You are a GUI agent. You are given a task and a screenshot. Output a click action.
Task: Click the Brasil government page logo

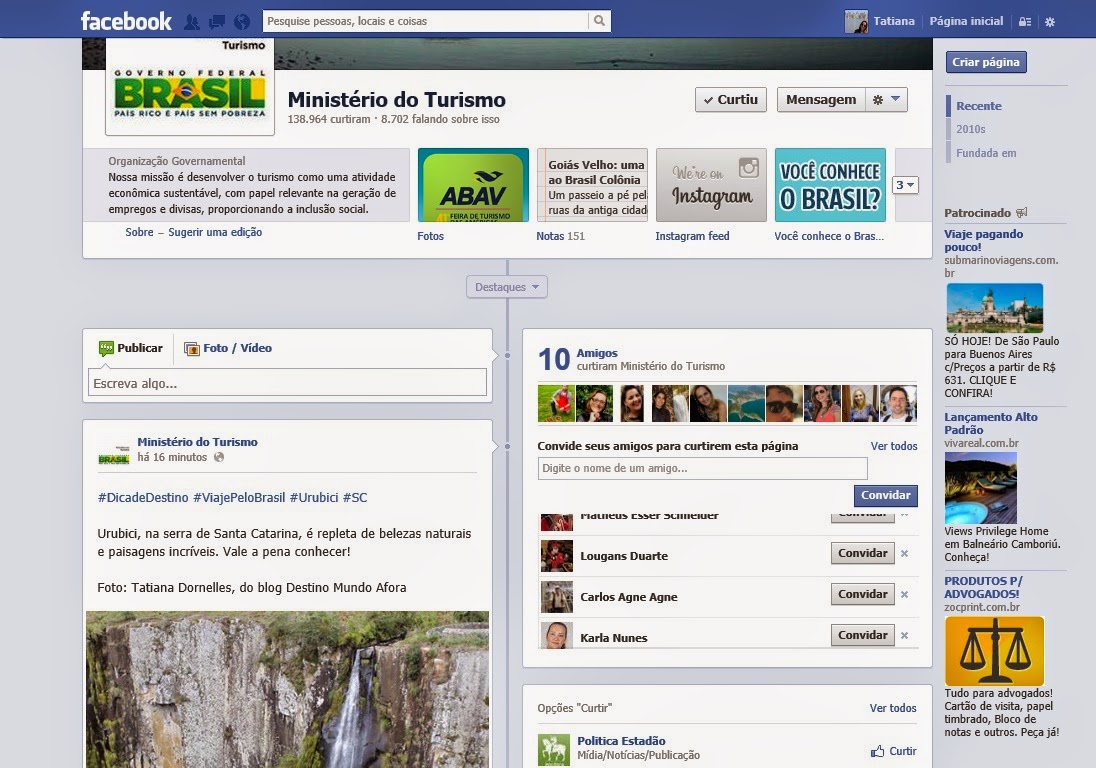189,88
